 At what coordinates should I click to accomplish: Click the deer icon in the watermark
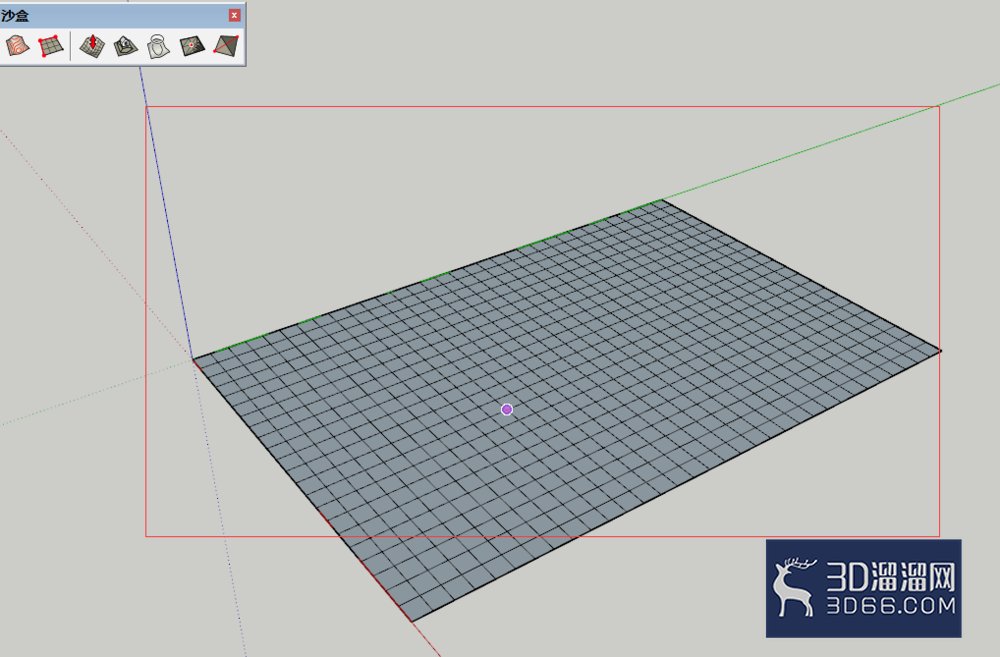coord(793,587)
